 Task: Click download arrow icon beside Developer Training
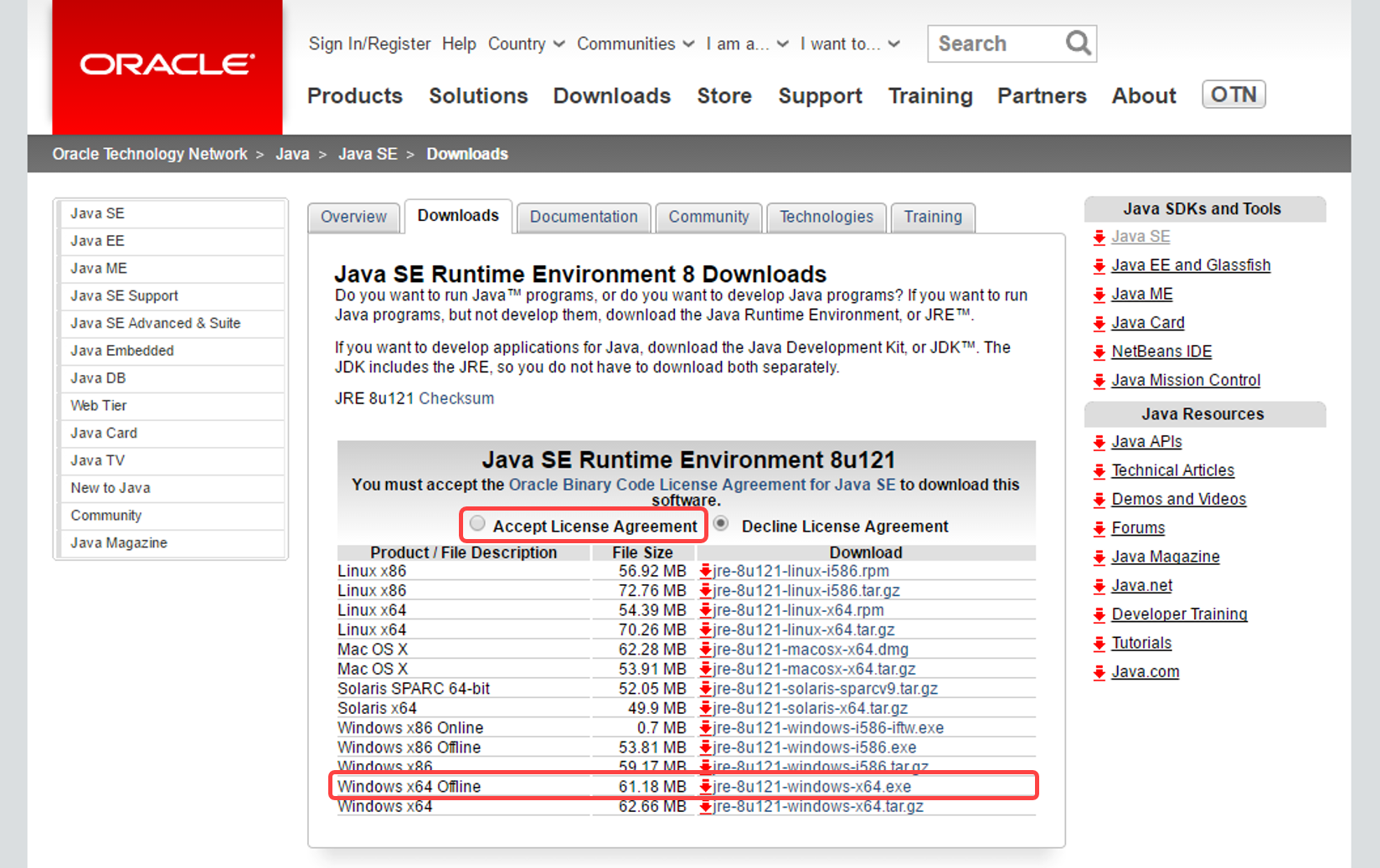click(x=1099, y=615)
